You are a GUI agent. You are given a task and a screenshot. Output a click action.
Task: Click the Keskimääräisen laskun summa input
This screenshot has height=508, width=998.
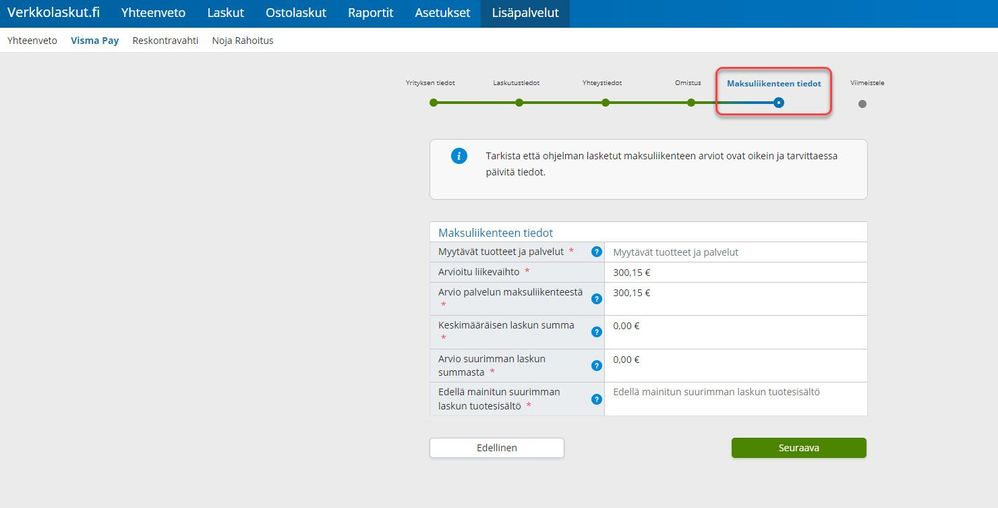(736, 332)
